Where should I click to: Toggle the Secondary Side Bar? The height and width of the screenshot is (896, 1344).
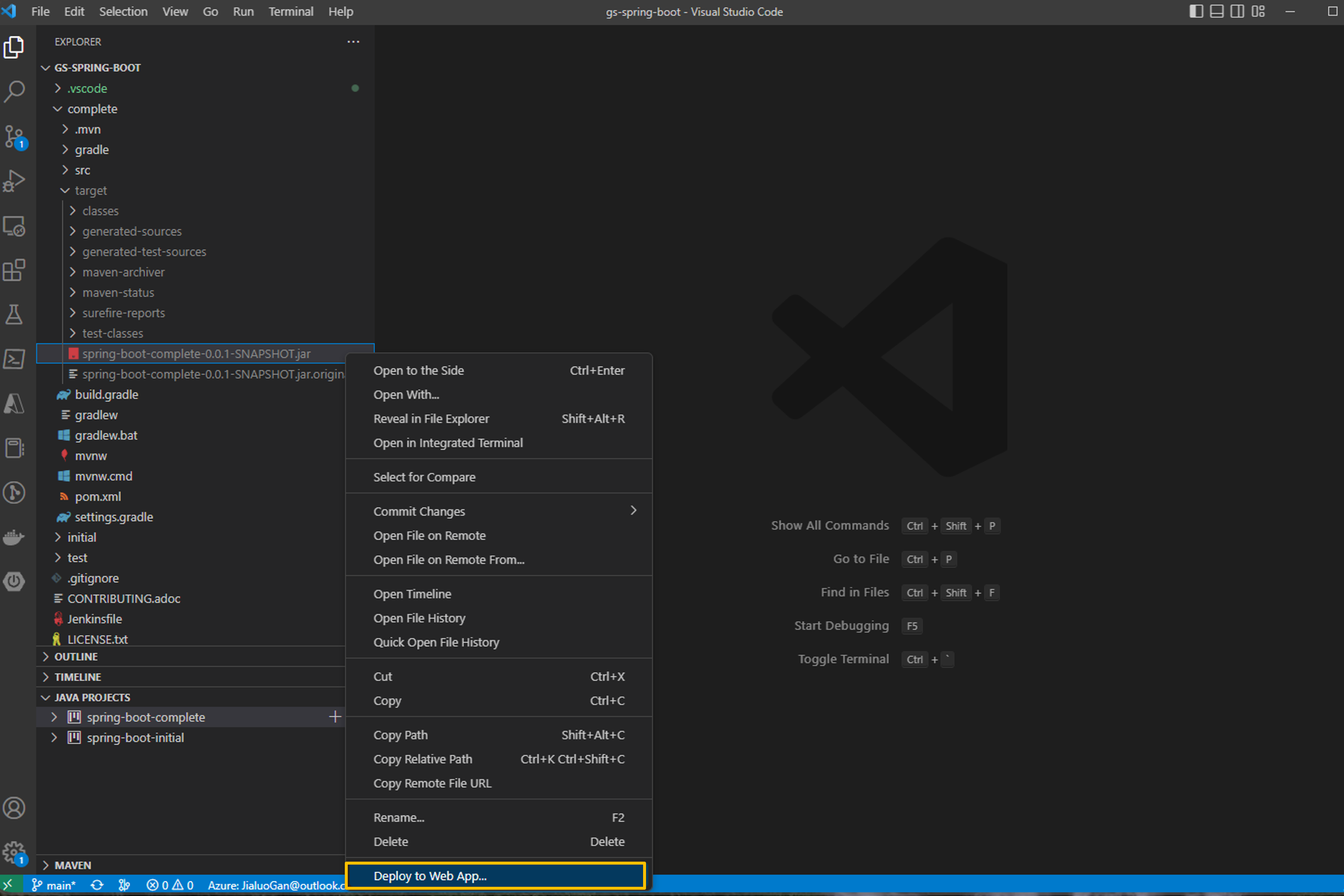tap(1237, 11)
